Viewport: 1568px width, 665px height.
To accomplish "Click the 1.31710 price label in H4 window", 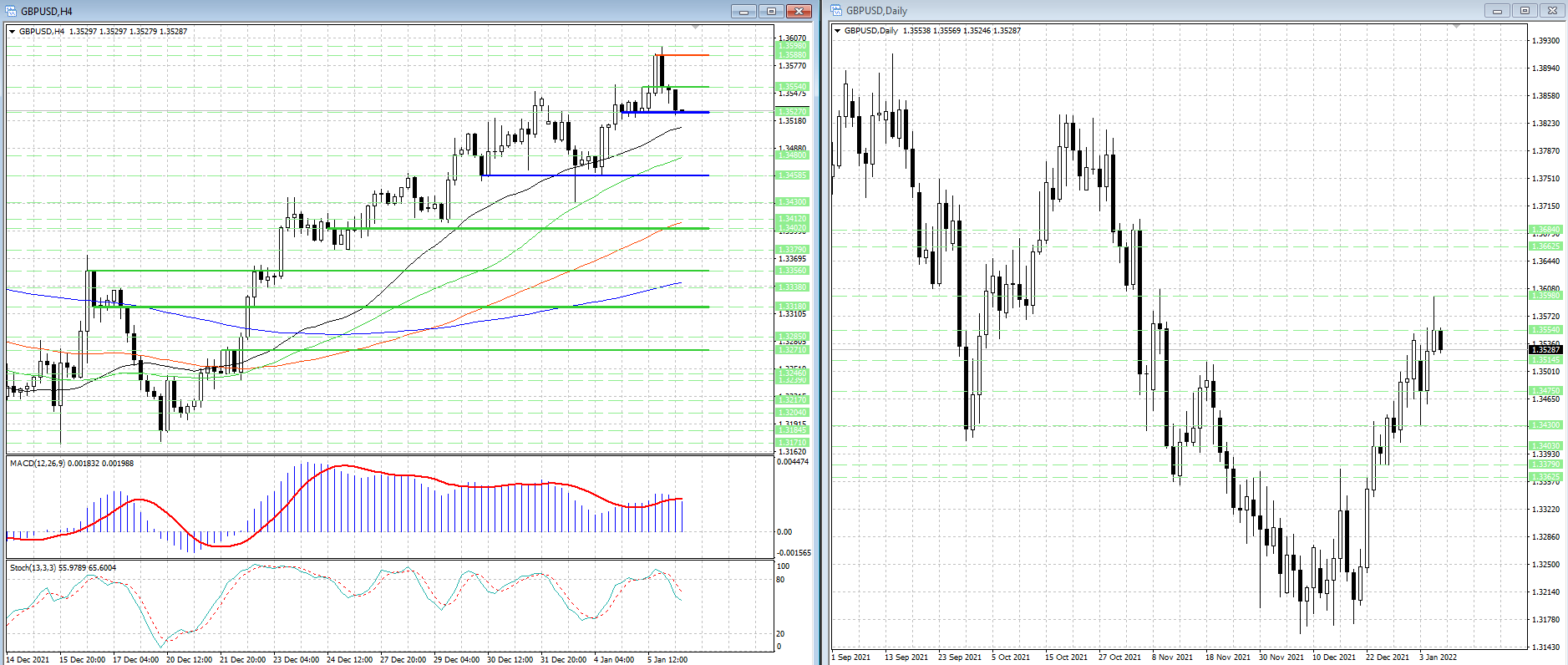I will (793, 443).
